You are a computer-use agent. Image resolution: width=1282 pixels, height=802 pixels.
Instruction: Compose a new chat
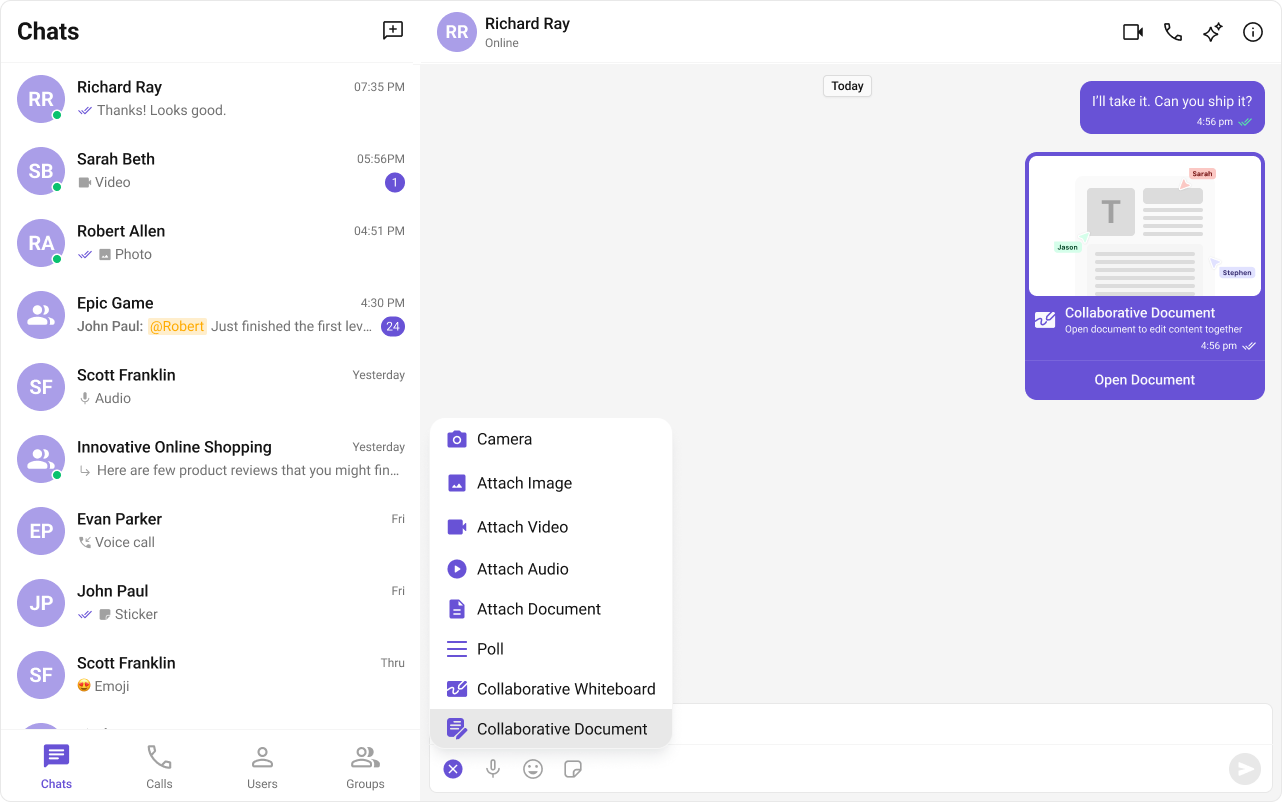coord(393,30)
